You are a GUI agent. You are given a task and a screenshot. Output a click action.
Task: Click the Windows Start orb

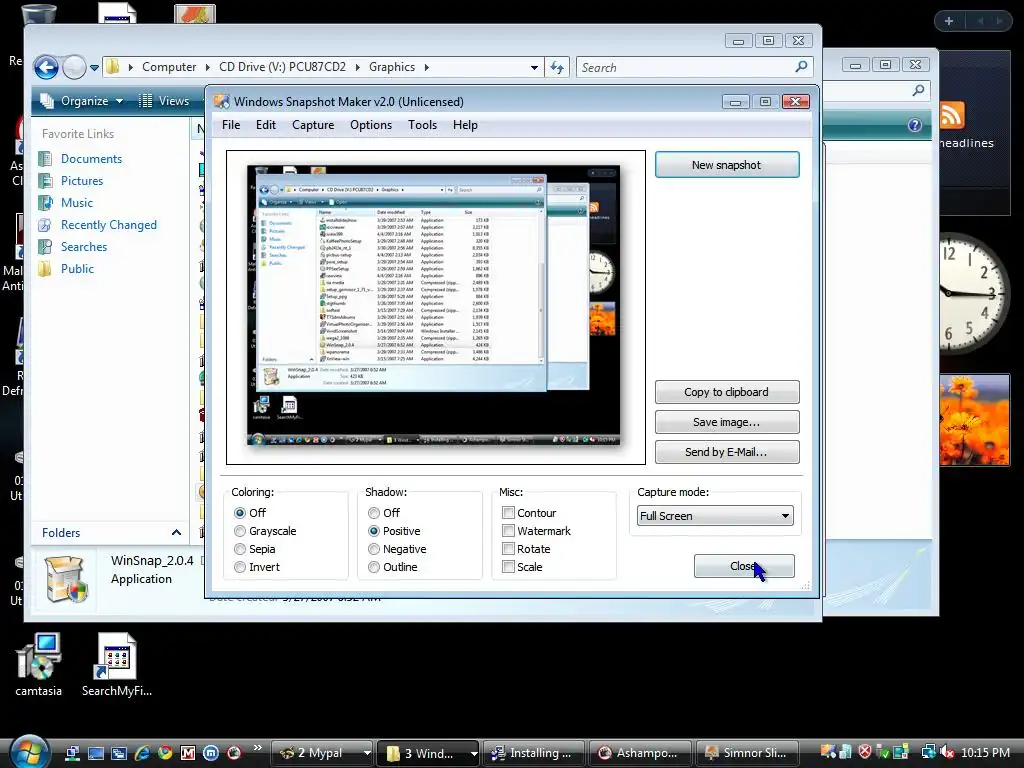point(29,752)
